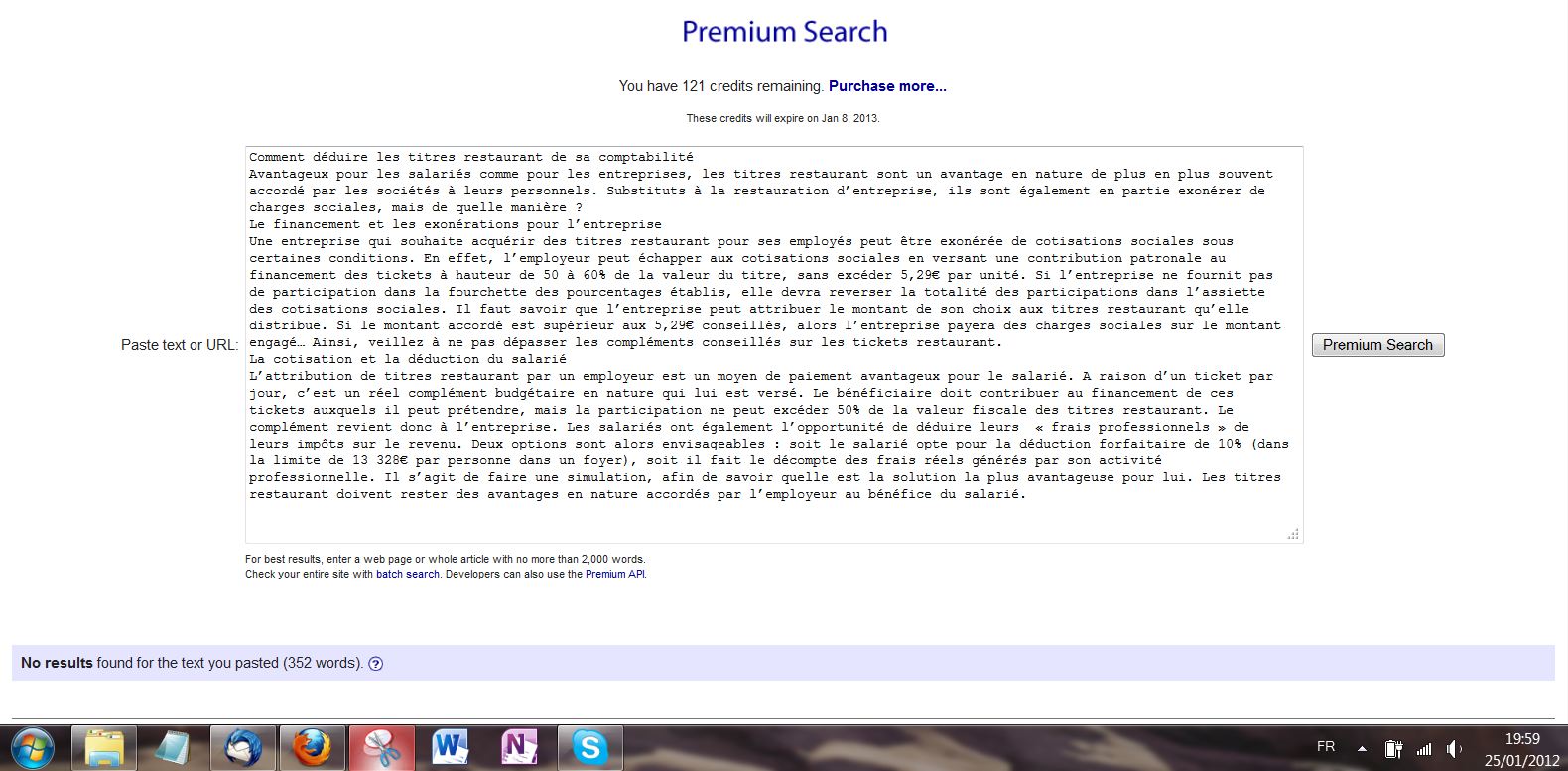Viewport: 1568px width, 771px height.
Task: Switch to the Firefox taskbar icon
Action: pos(312,747)
